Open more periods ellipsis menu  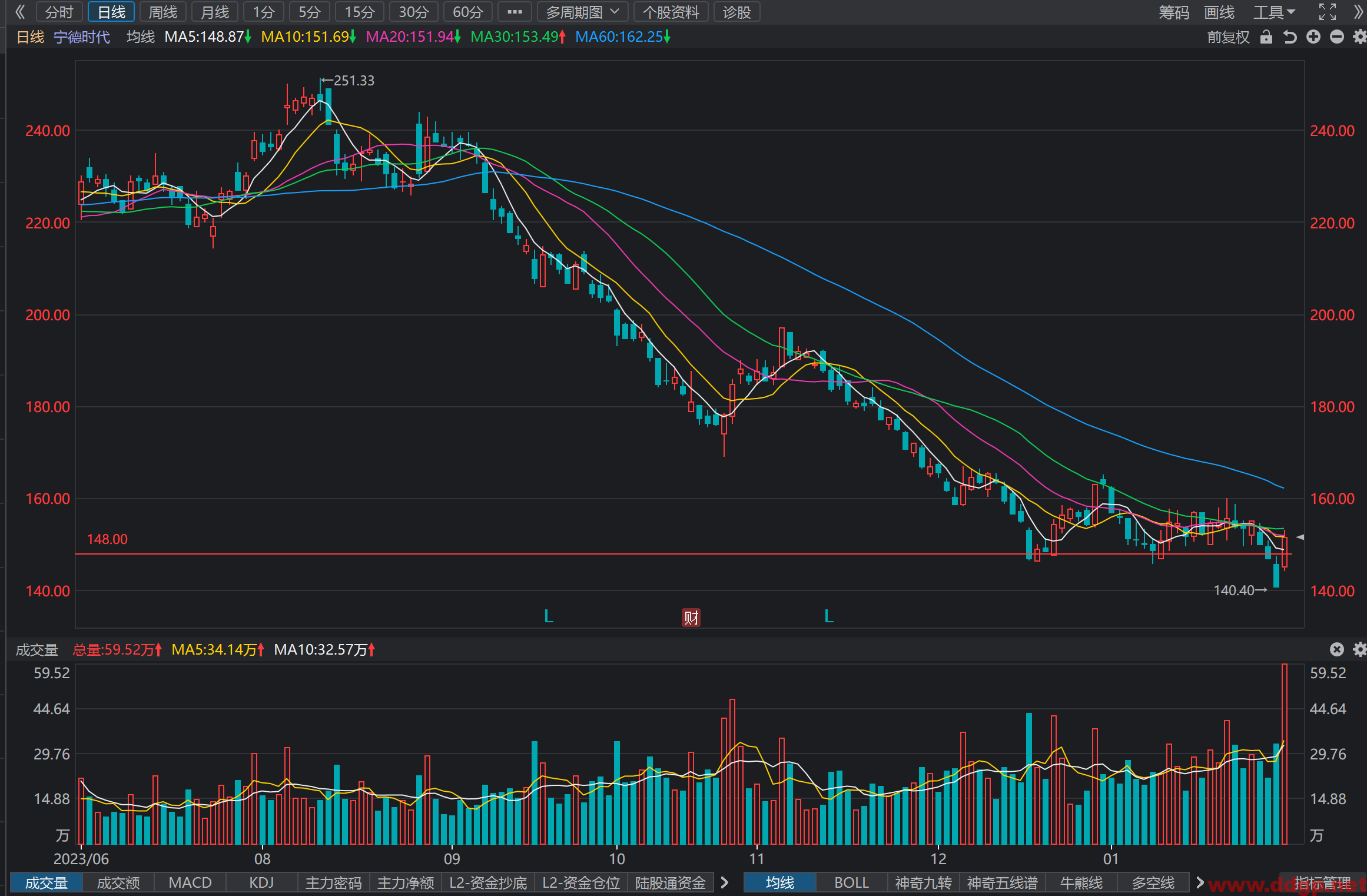(x=515, y=12)
